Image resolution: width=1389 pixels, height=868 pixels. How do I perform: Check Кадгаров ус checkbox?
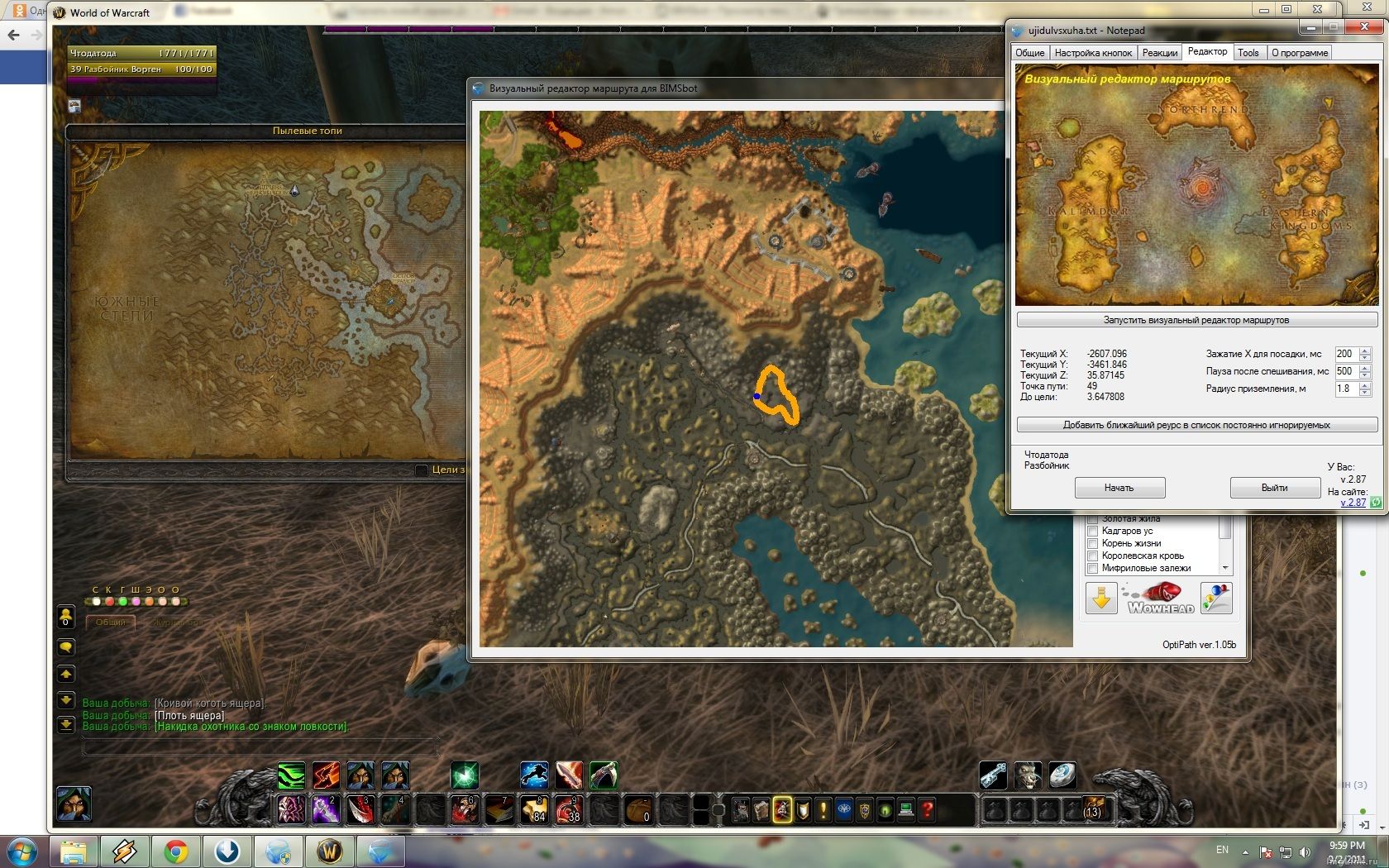pos(1092,531)
